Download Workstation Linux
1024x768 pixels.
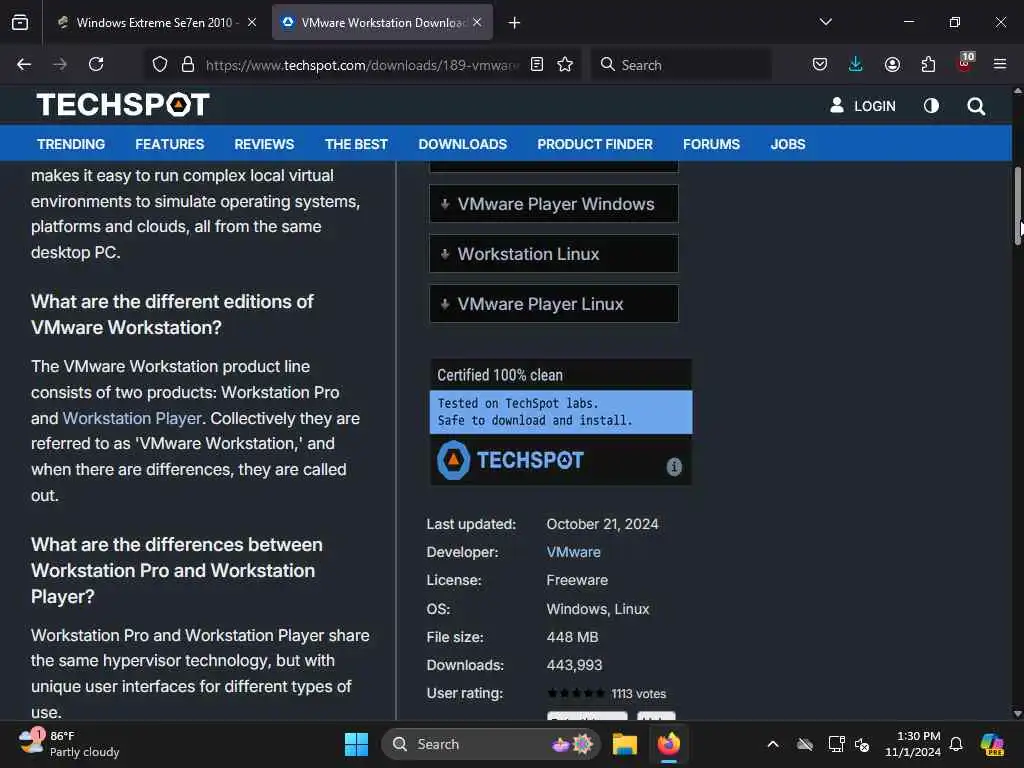click(554, 253)
